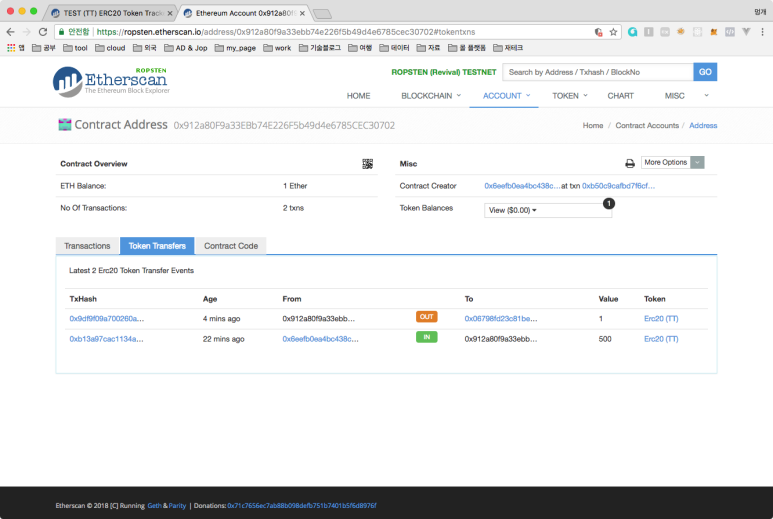Screen dimensions: 773x519
Task: Focus the Search by Address / Txhash field
Action: [x=597, y=72]
